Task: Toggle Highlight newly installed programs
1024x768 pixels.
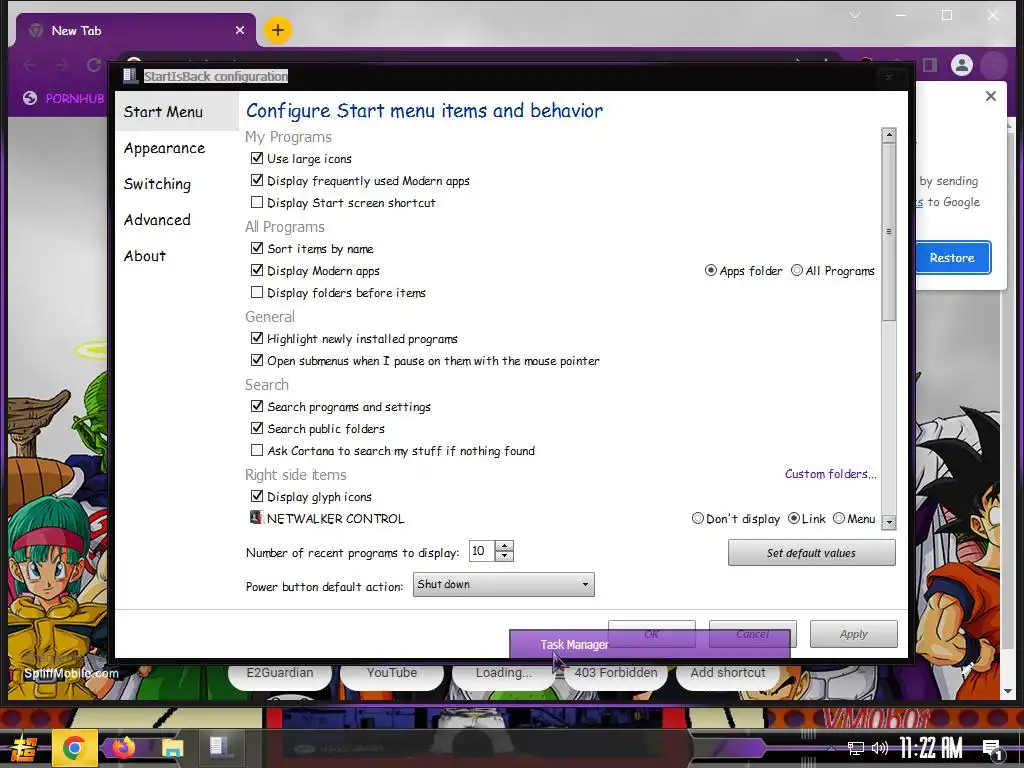Action: click(x=257, y=338)
